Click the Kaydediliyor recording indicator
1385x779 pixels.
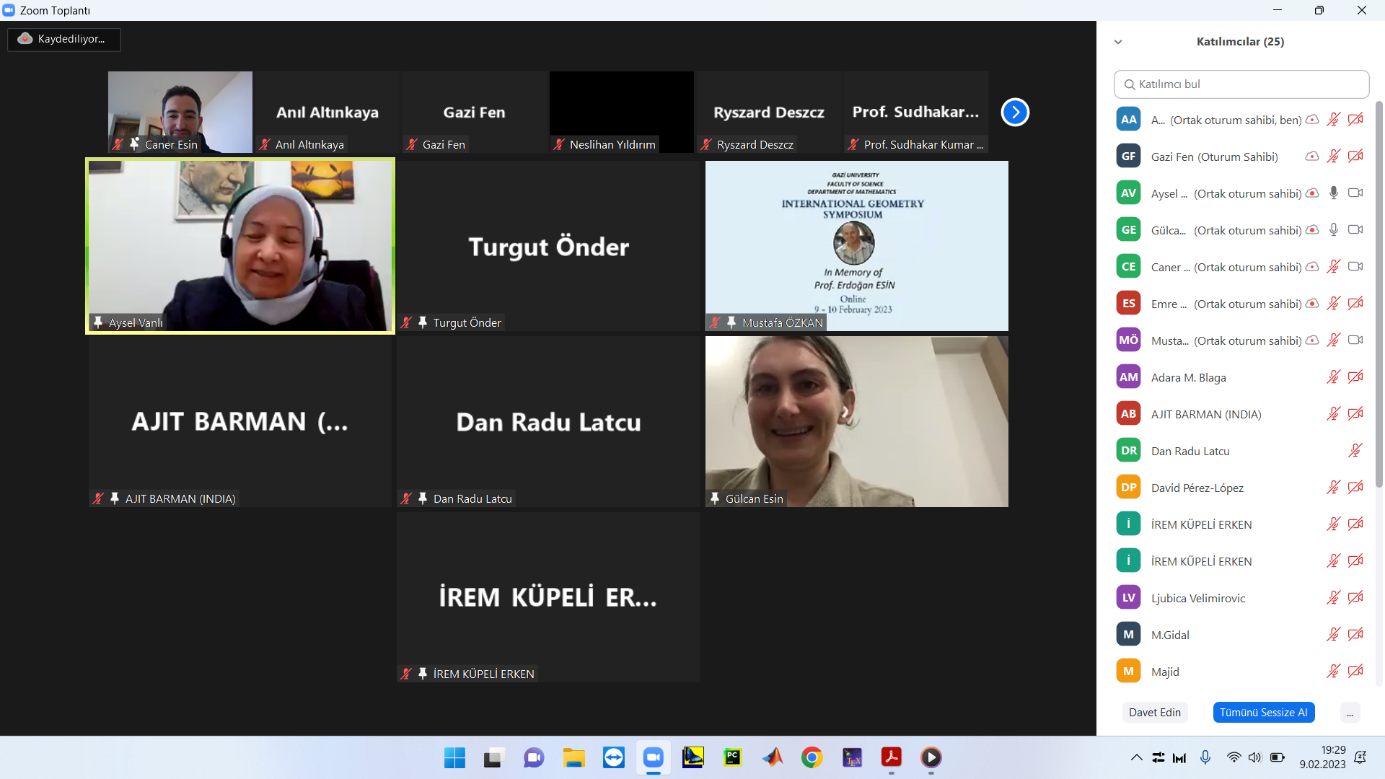point(63,39)
